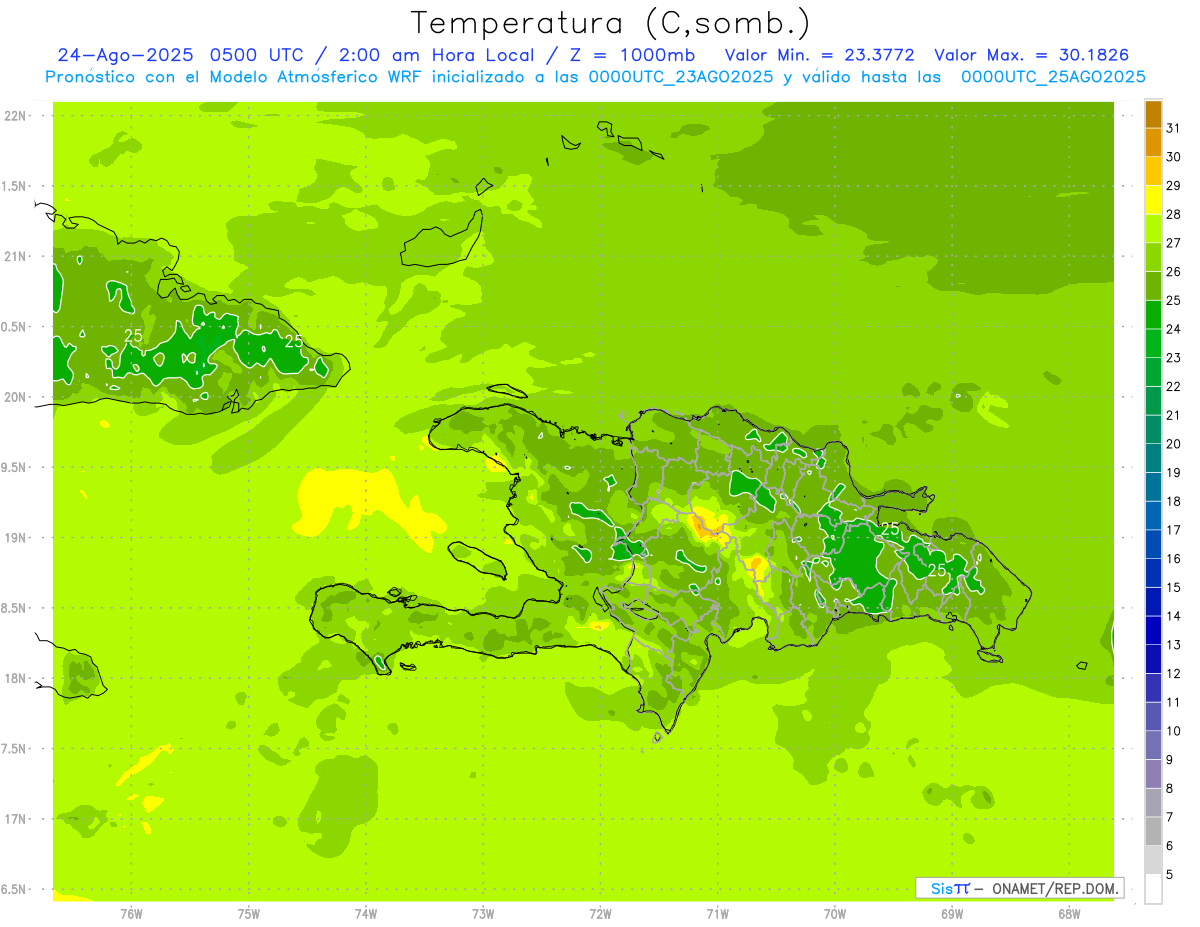The height and width of the screenshot is (927, 1200).
Task: Pick the legend swatch between 24 and 25
Action: pyautogui.click(x=1153, y=315)
